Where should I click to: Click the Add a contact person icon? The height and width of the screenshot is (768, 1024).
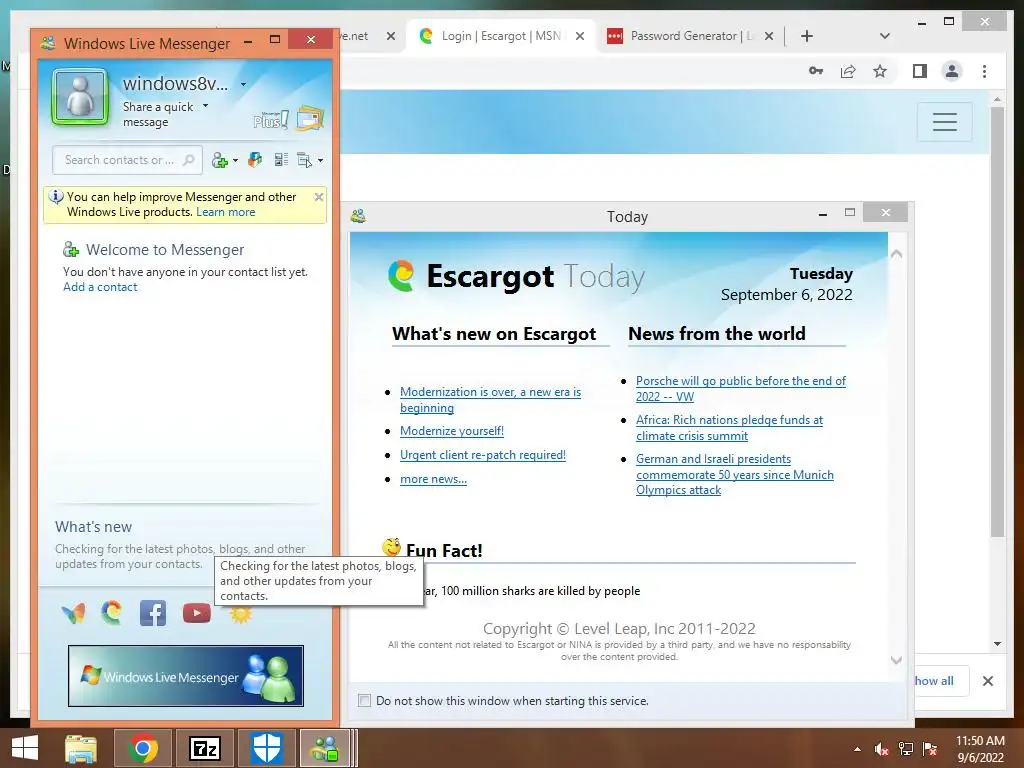coord(219,160)
